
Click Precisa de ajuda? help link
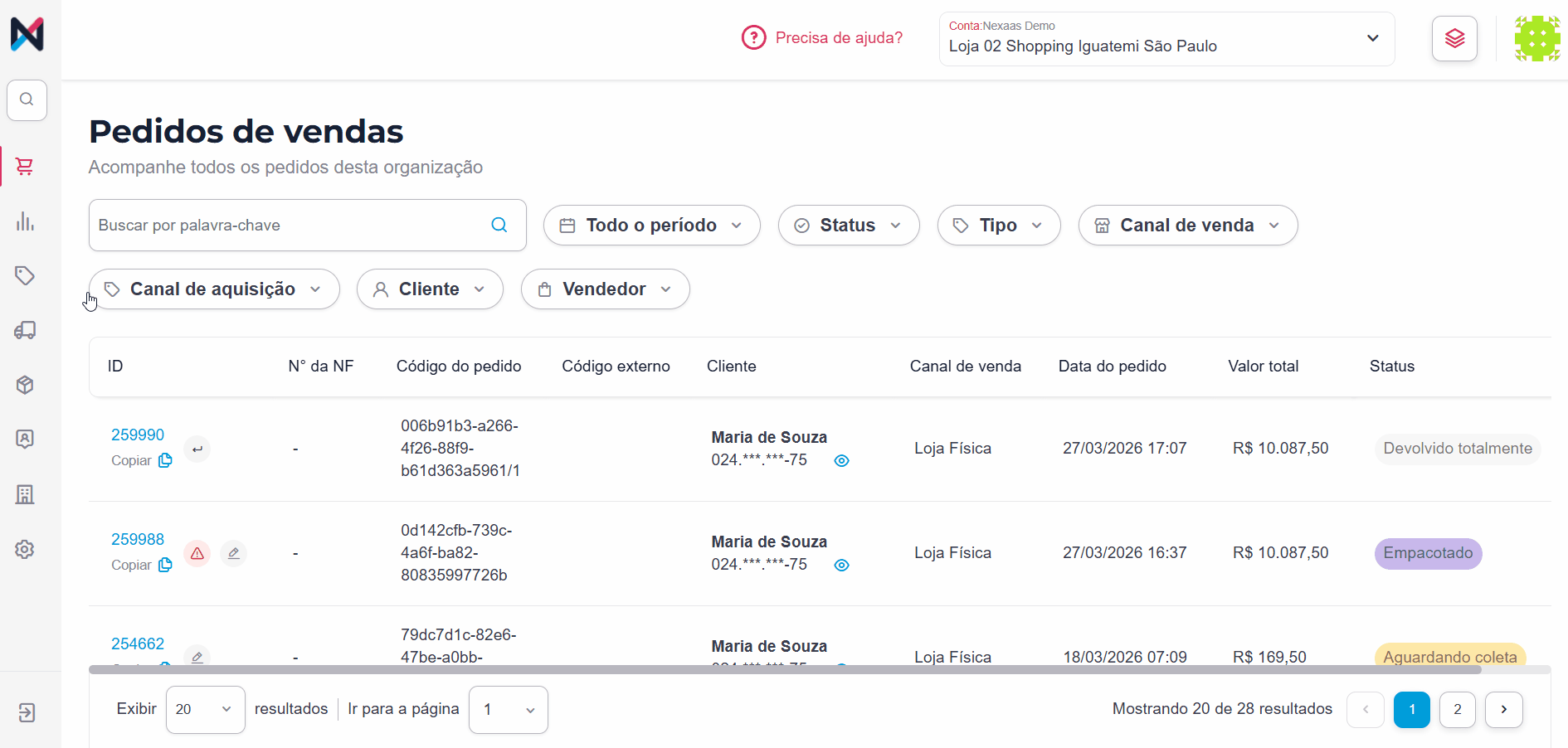822,38
